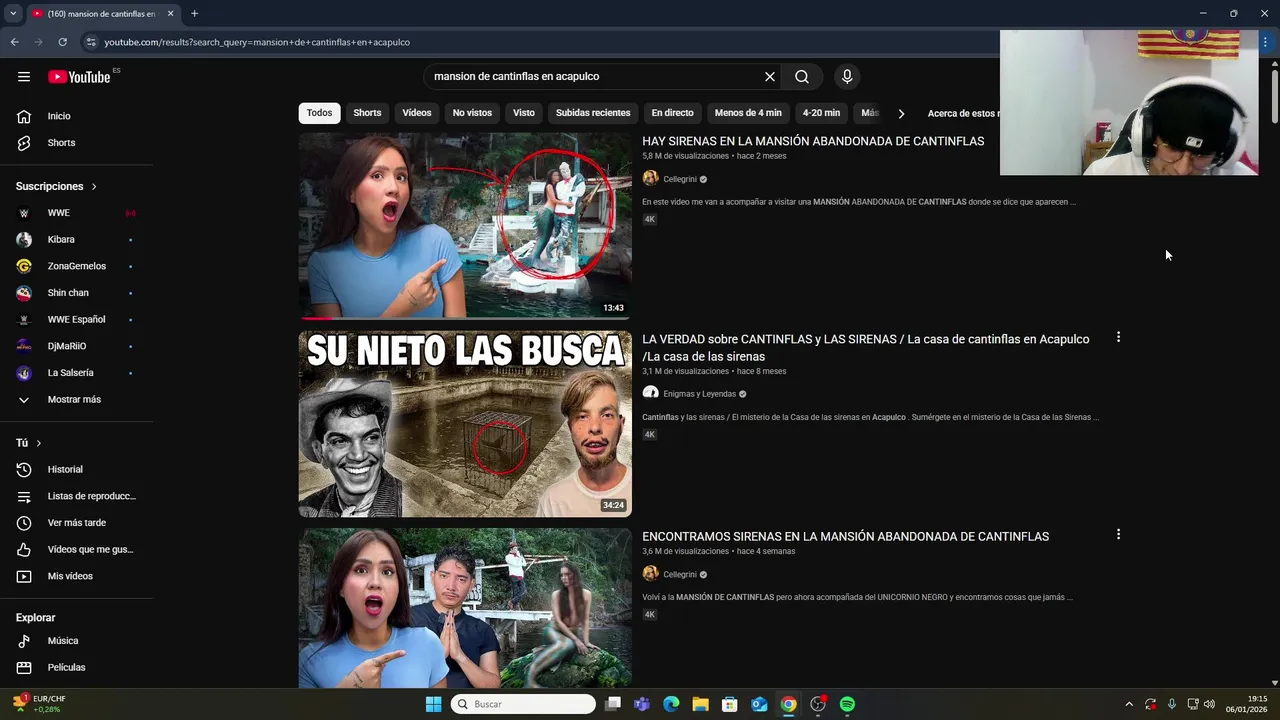The image size is (1280, 720).
Task: Close the YouTube browser tab
Action: (170, 14)
